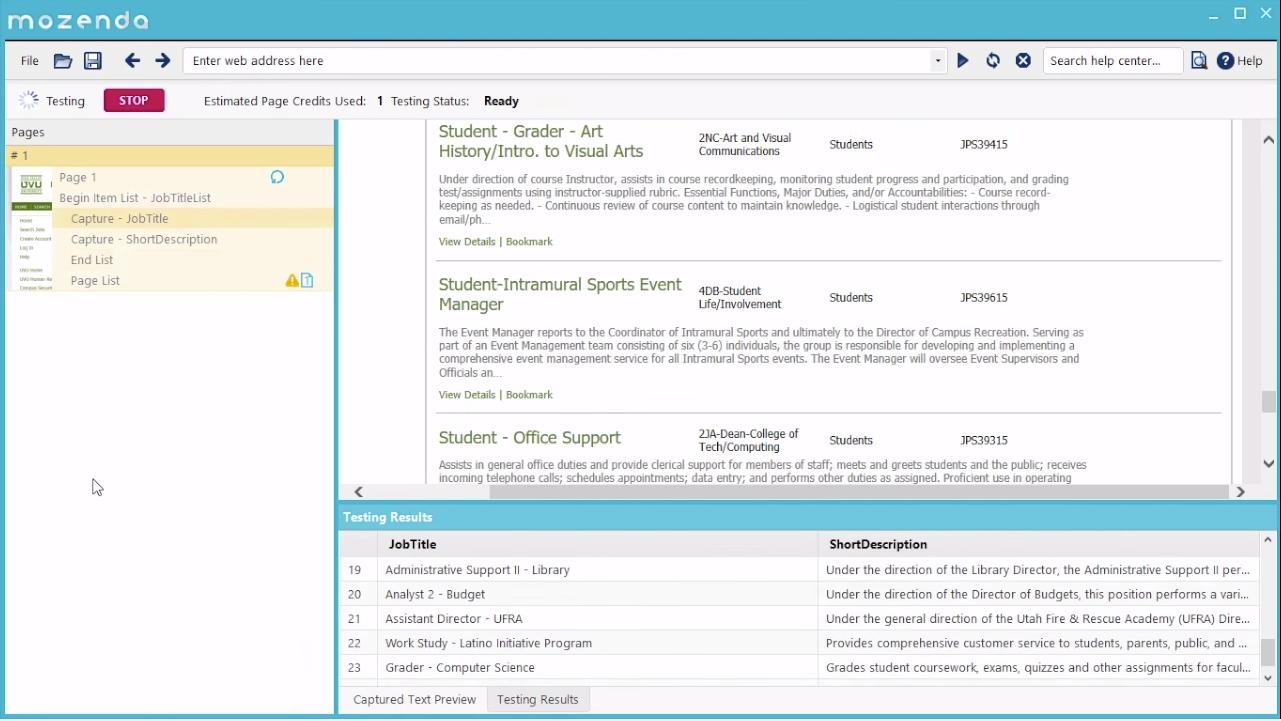This screenshot has width=1281, height=721.
Task: Click the help search magnifier icon
Action: point(1199,61)
